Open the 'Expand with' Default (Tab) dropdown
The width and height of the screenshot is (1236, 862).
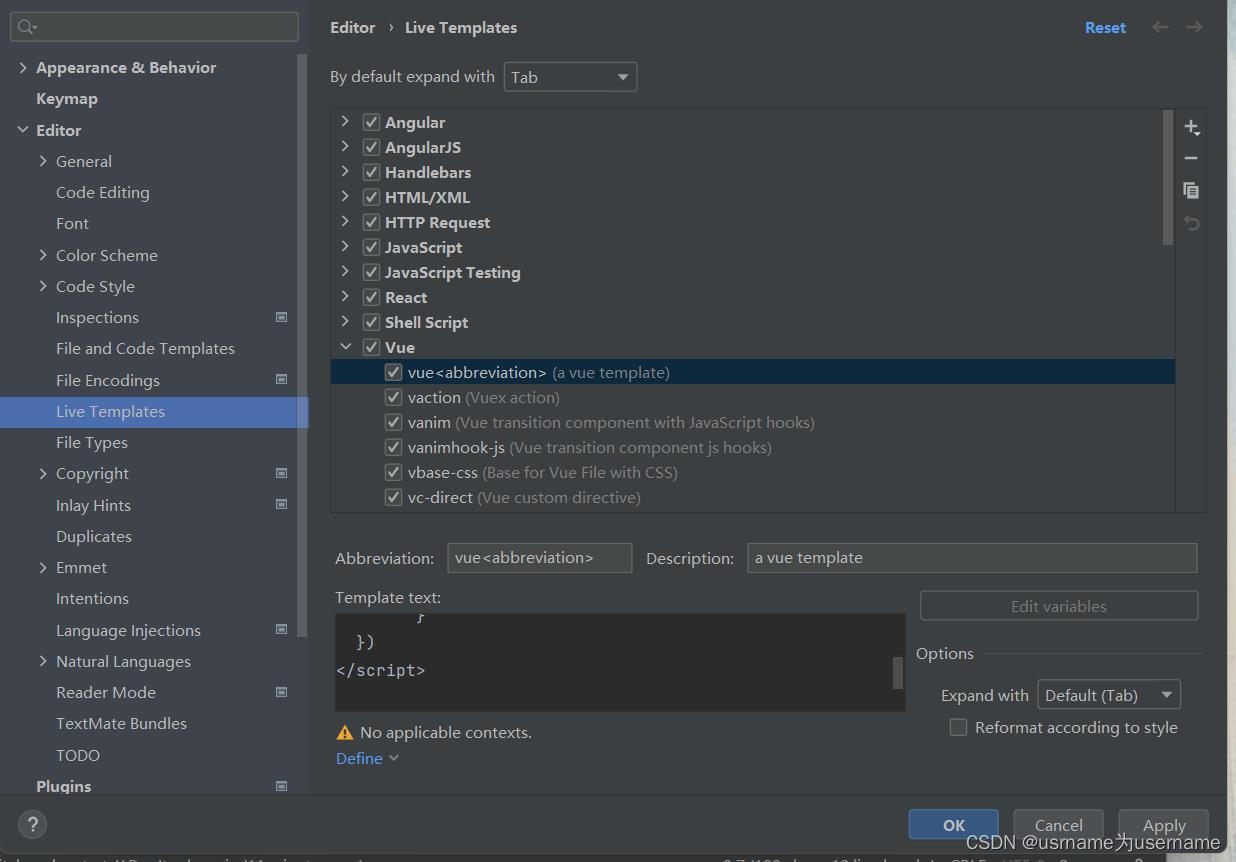[x=1109, y=695]
